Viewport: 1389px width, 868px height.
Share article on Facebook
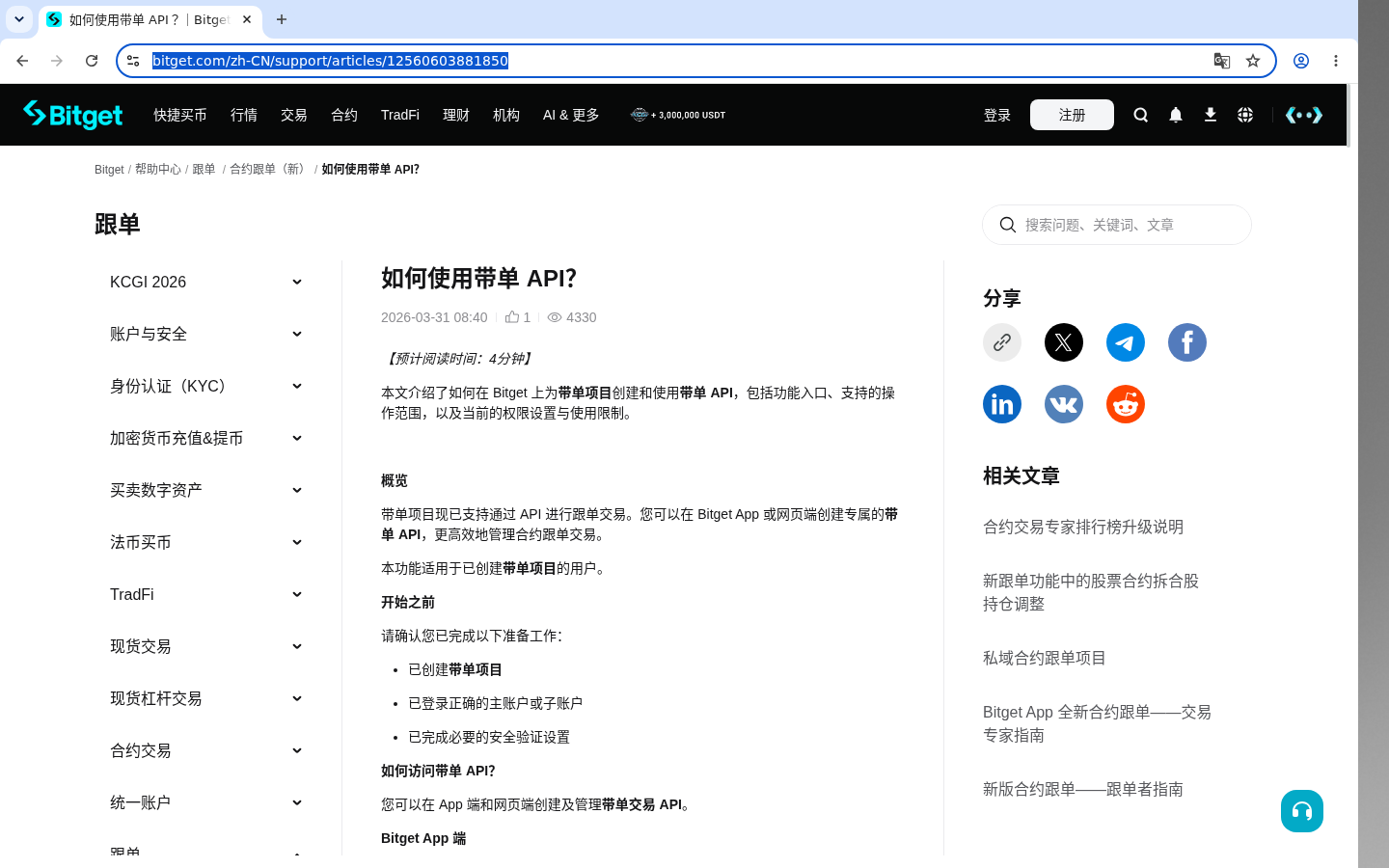click(x=1187, y=342)
